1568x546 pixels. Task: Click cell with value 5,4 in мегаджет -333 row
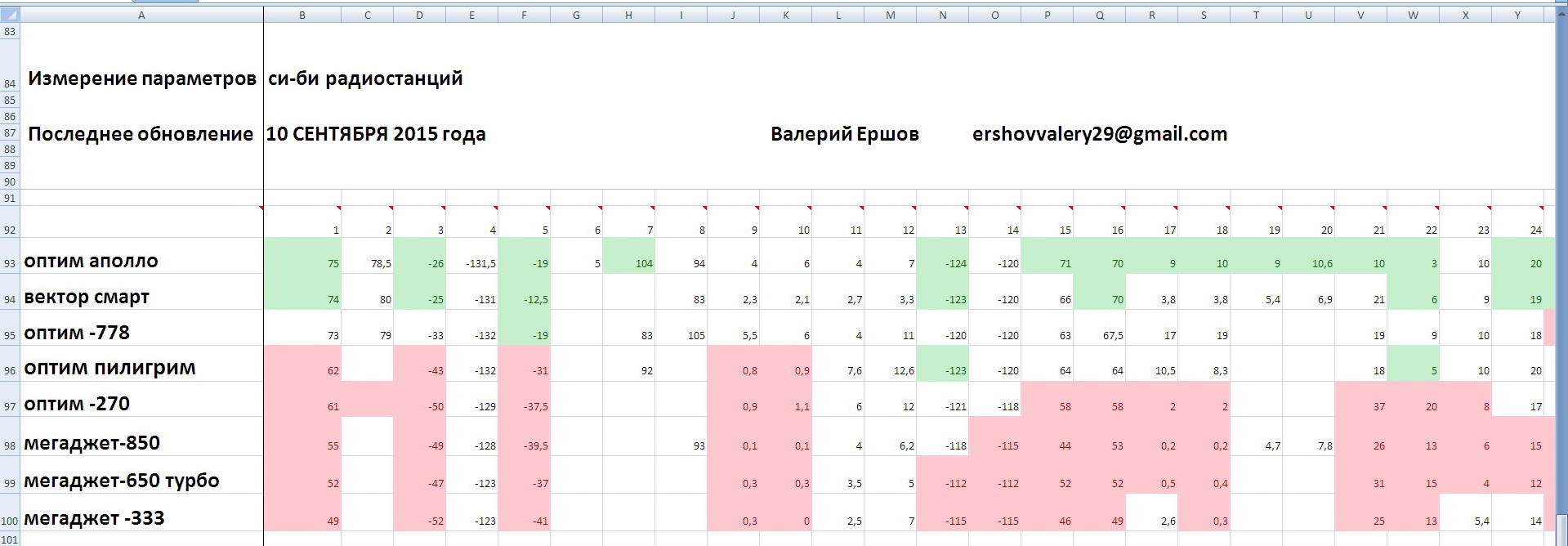point(1465,512)
